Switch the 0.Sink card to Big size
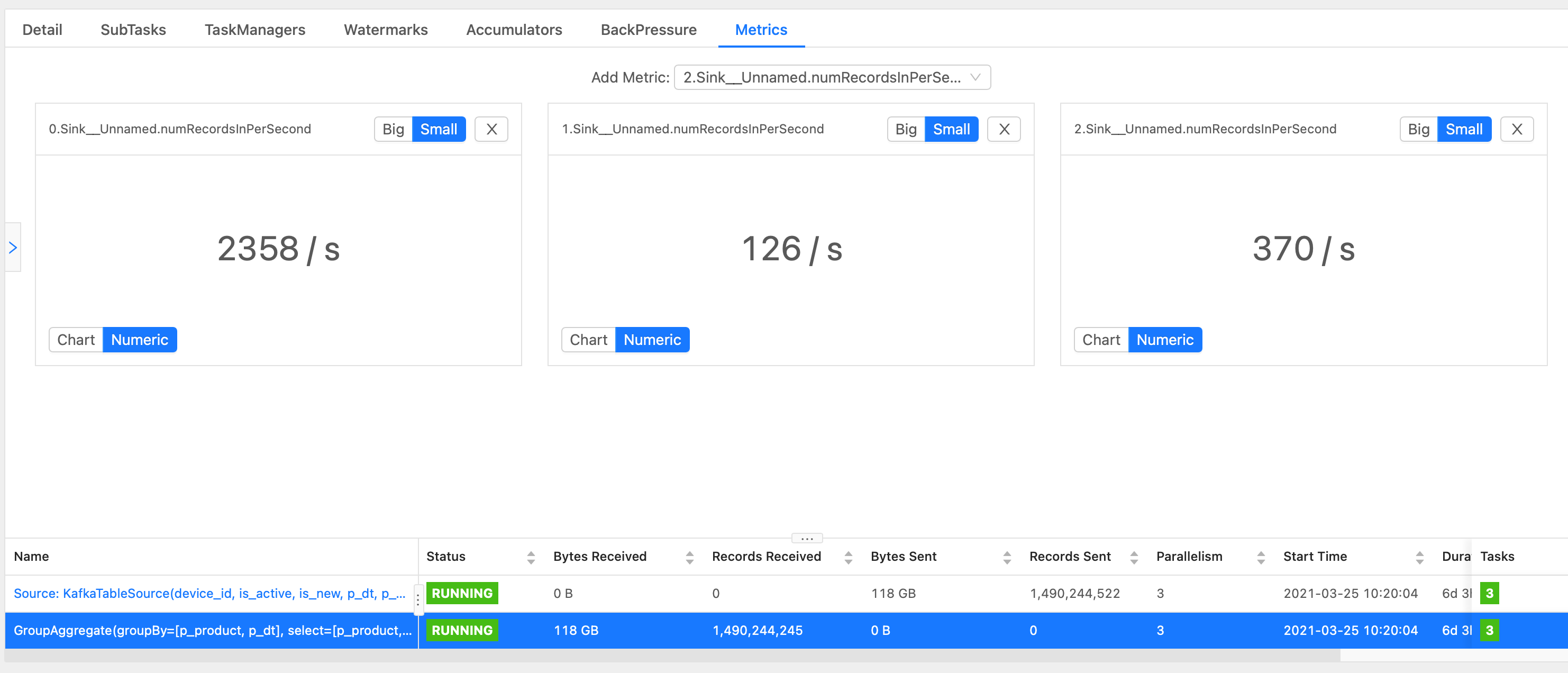The image size is (1568, 673). tap(393, 129)
